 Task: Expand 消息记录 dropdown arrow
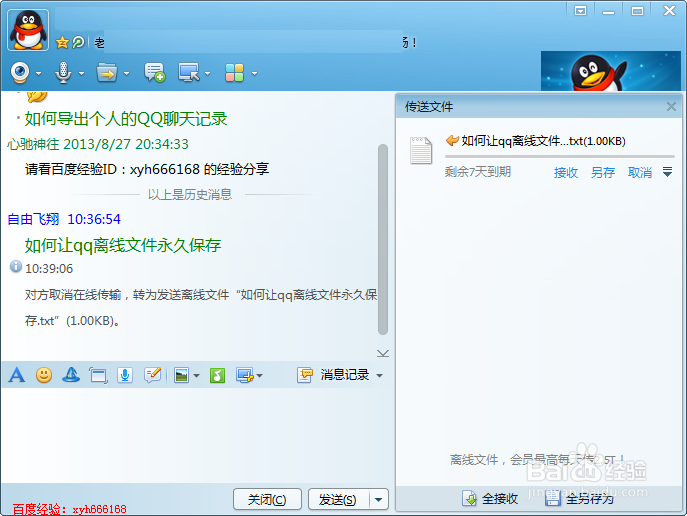click(379, 376)
